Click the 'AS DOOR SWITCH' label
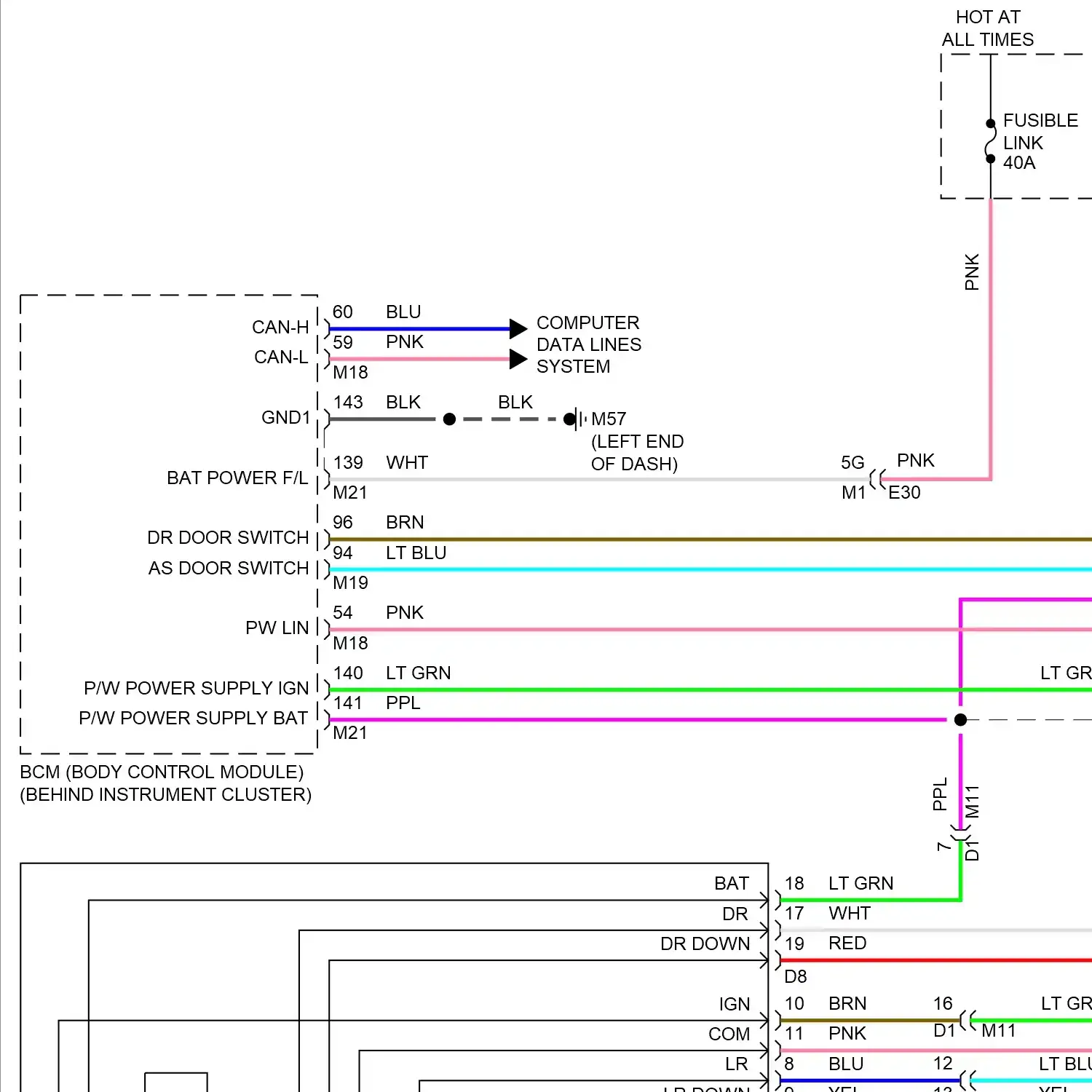This screenshot has width=1092, height=1092. [229, 569]
